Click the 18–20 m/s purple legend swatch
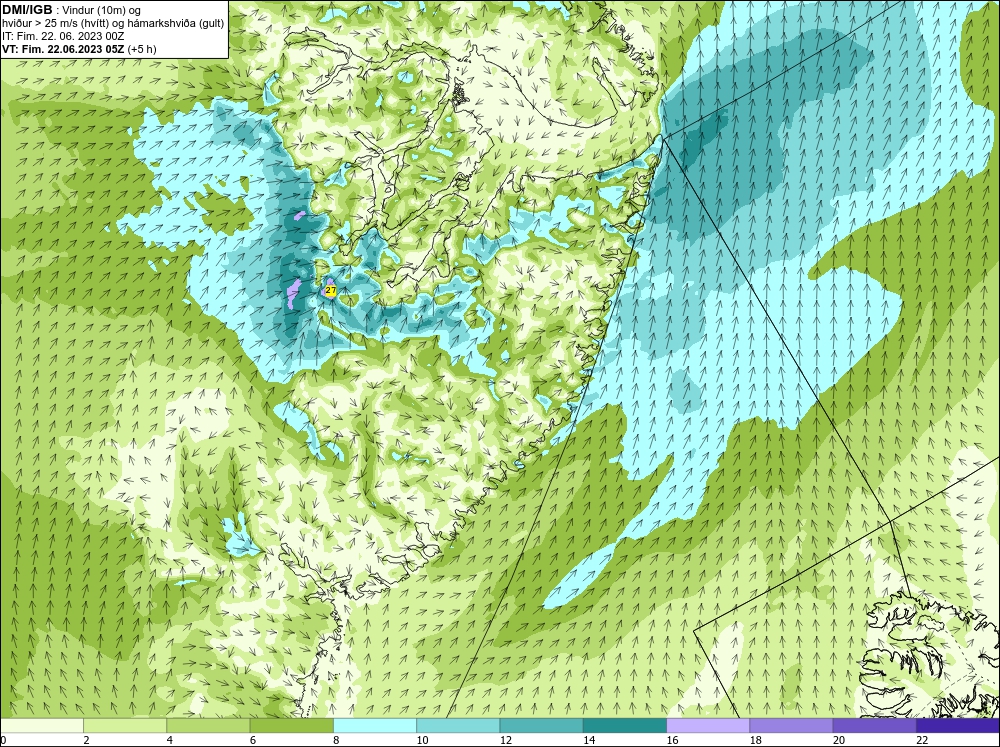This screenshot has height=747, width=1000. (x=791, y=726)
